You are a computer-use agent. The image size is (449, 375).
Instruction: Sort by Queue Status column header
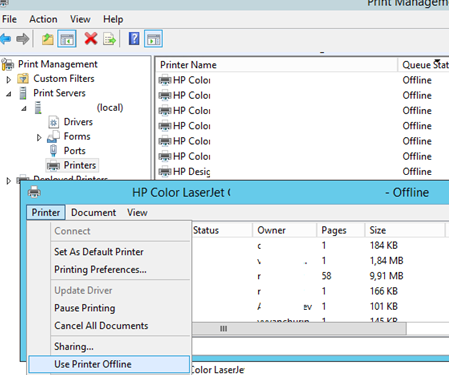click(424, 65)
